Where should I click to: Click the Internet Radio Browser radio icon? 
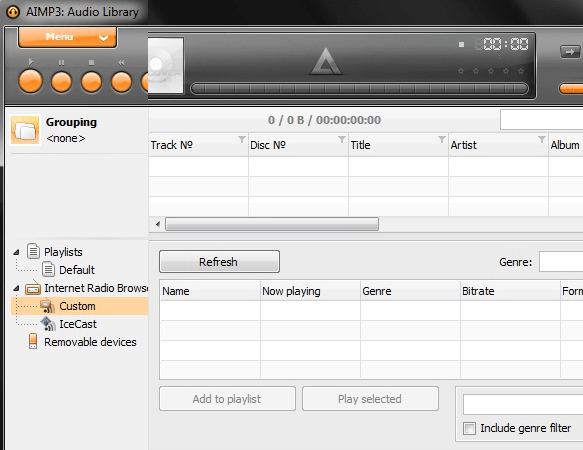click(33, 288)
